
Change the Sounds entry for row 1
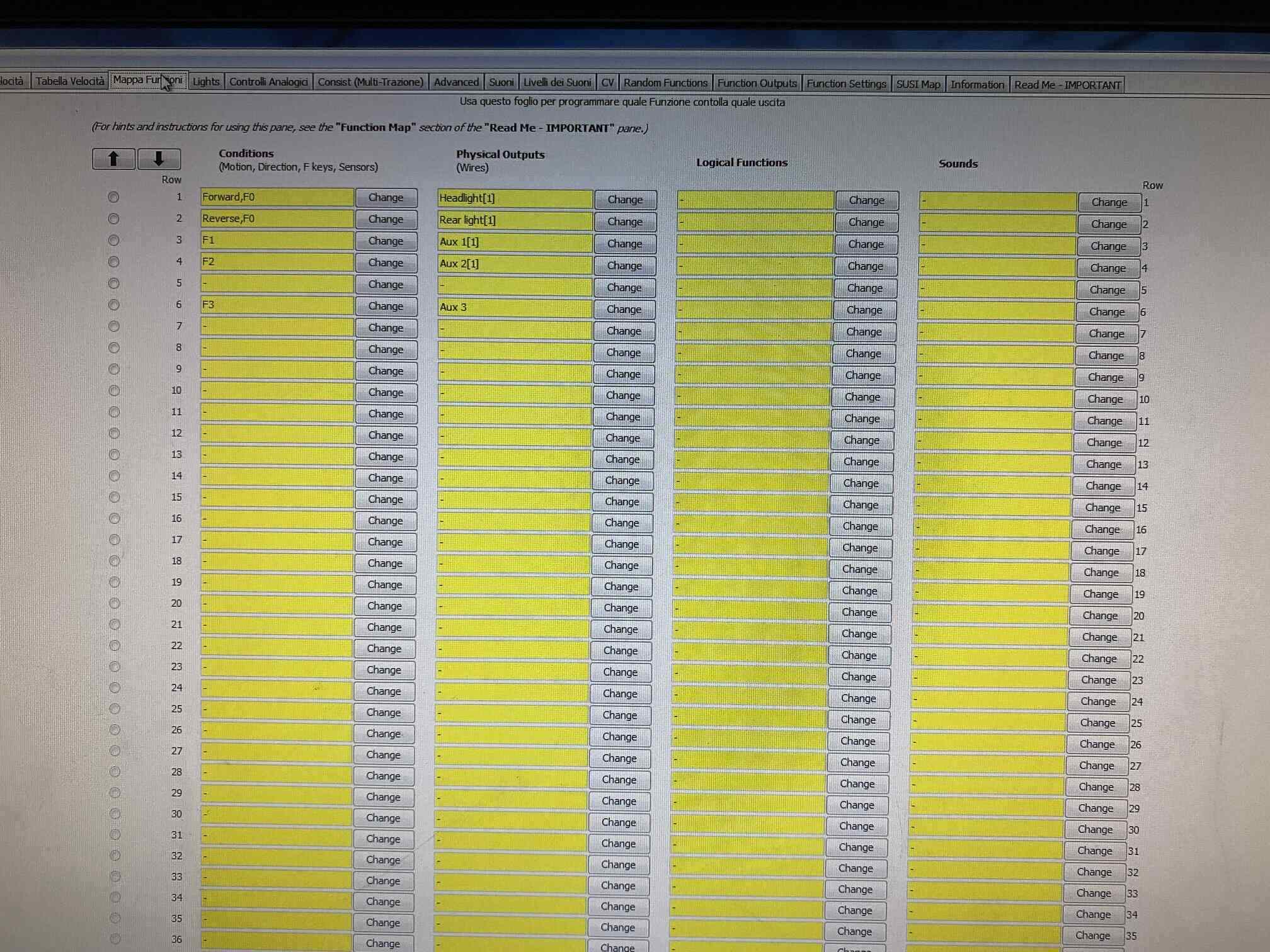coord(1109,202)
